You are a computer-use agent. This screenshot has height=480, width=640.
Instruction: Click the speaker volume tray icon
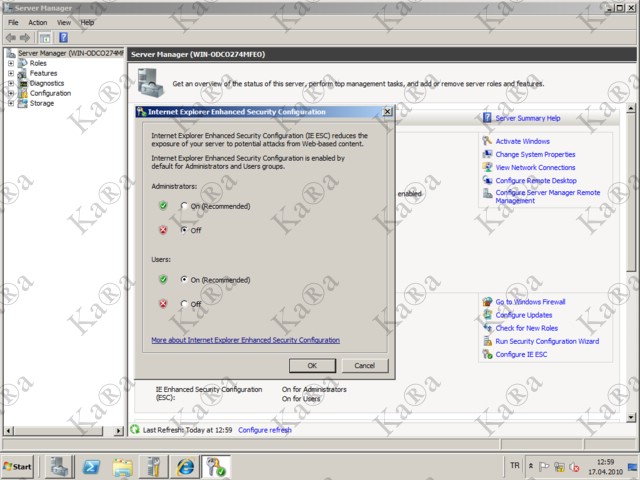574,467
